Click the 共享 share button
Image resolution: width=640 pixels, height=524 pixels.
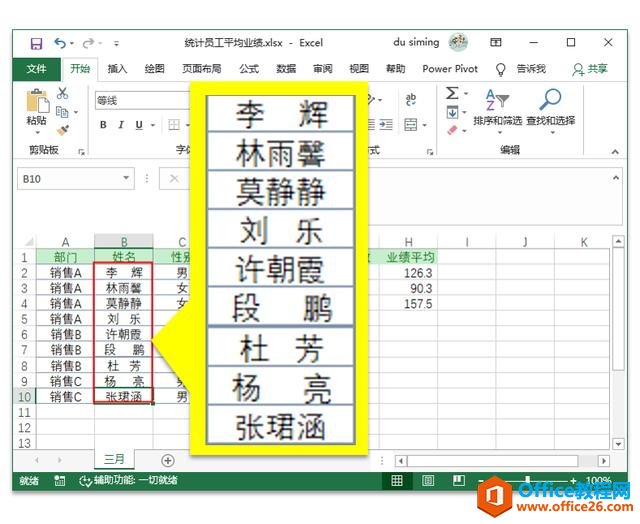pyautogui.click(x=590, y=69)
